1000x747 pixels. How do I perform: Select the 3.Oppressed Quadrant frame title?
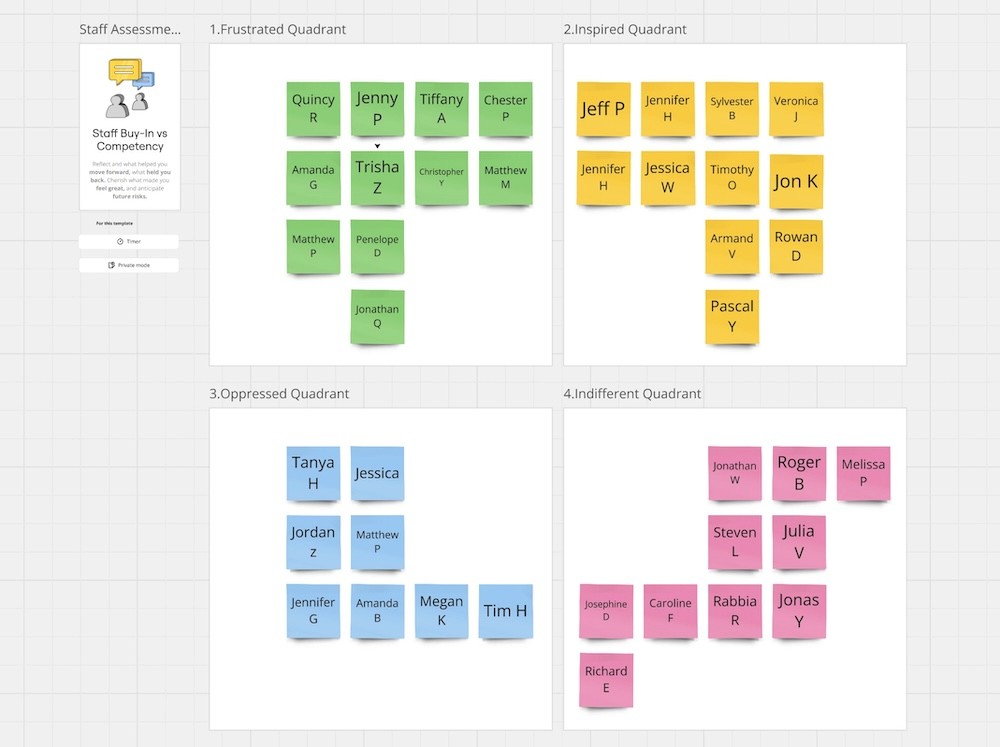click(x=279, y=394)
